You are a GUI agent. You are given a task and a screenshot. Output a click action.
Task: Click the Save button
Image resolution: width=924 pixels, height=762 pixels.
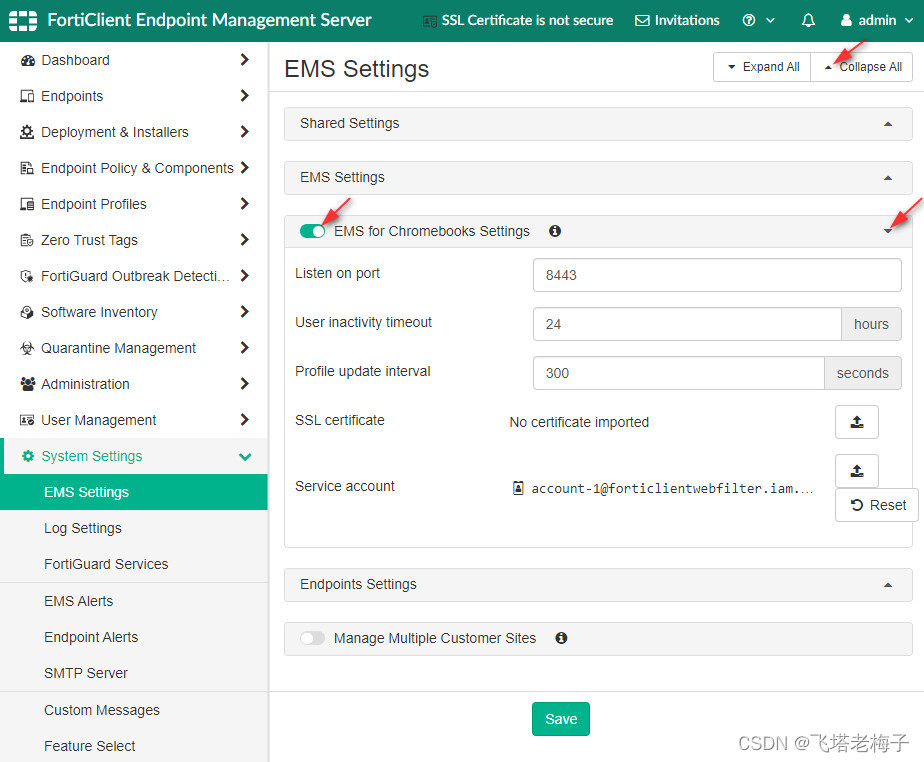point(560,719)
